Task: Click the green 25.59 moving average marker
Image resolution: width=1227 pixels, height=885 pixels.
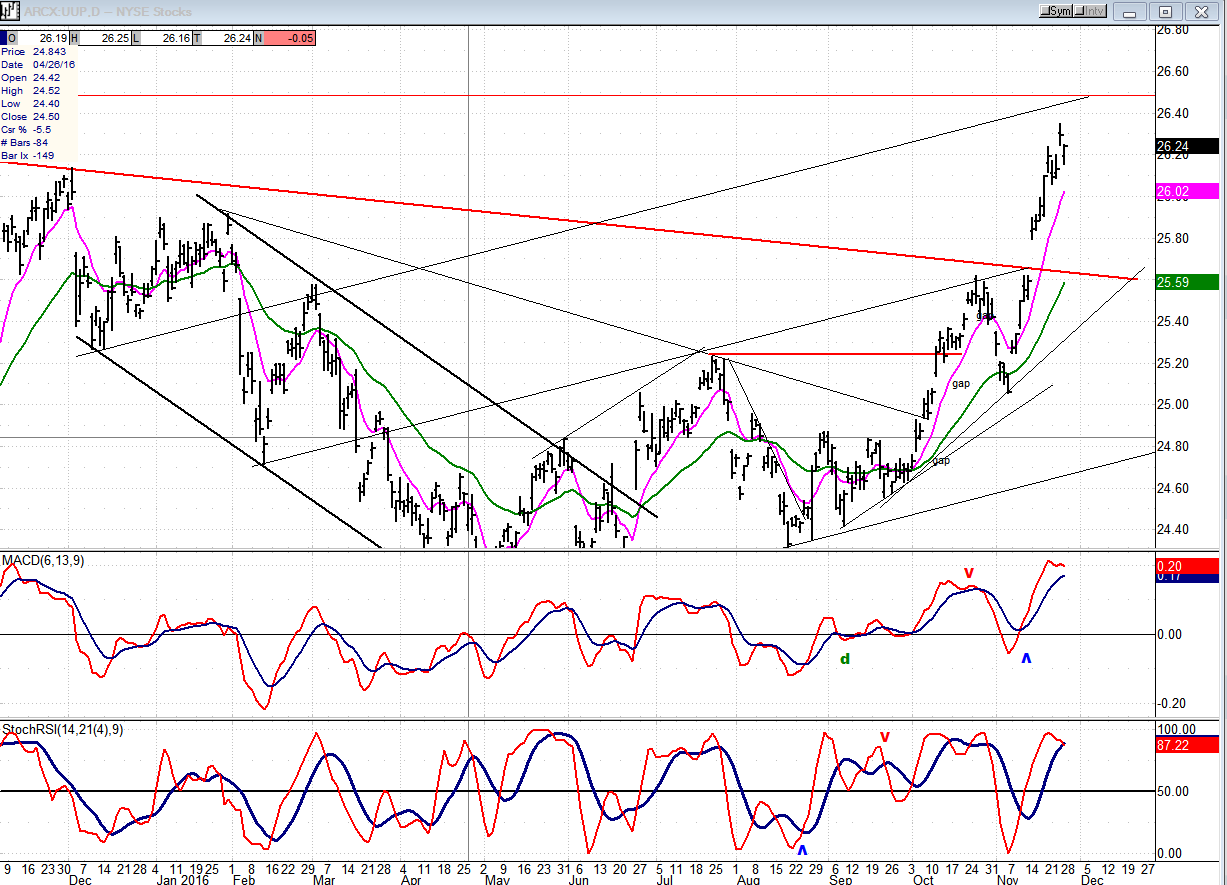Action: (1187, 283)
